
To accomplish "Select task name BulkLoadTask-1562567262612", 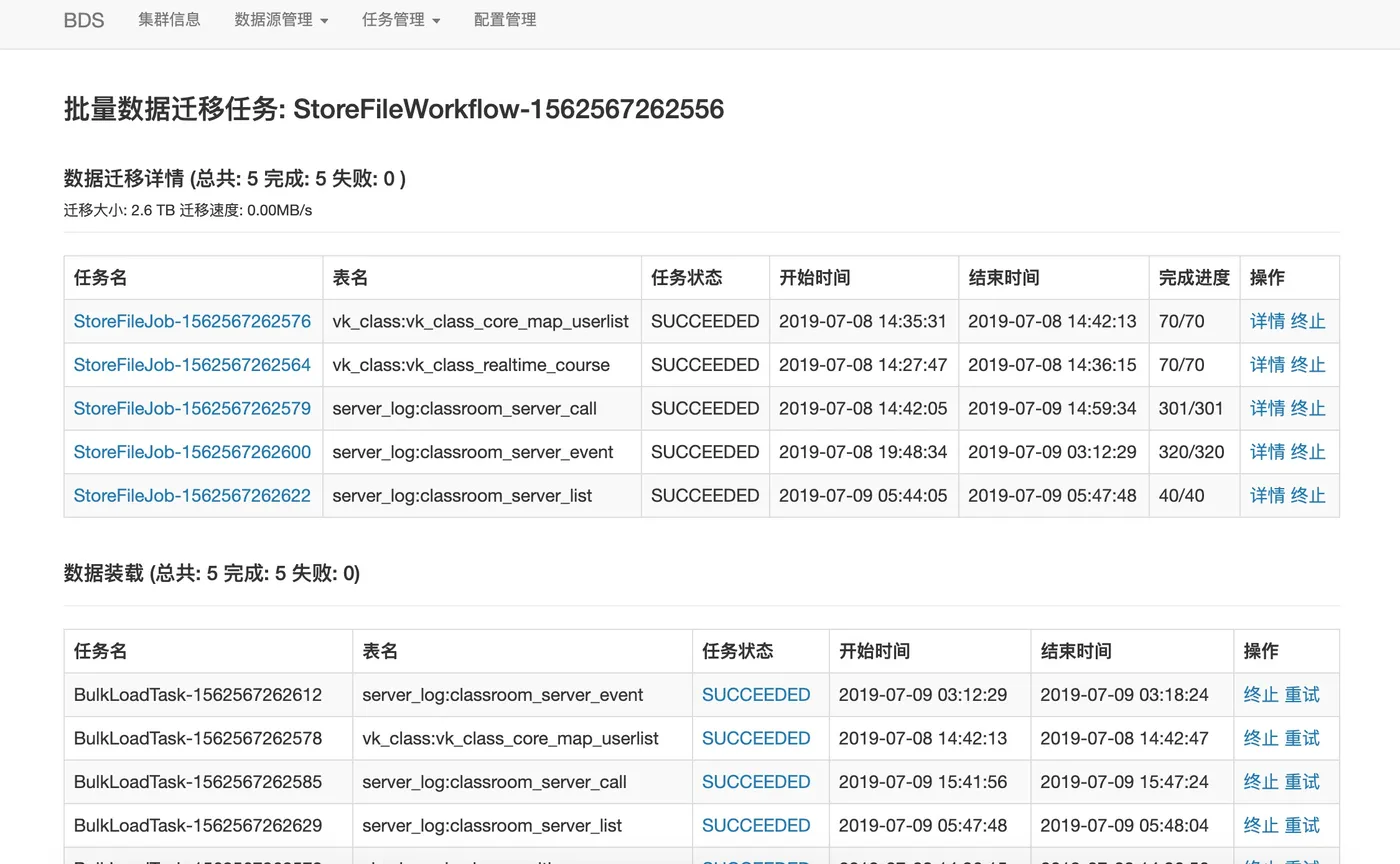I will (x=198, y=695).
